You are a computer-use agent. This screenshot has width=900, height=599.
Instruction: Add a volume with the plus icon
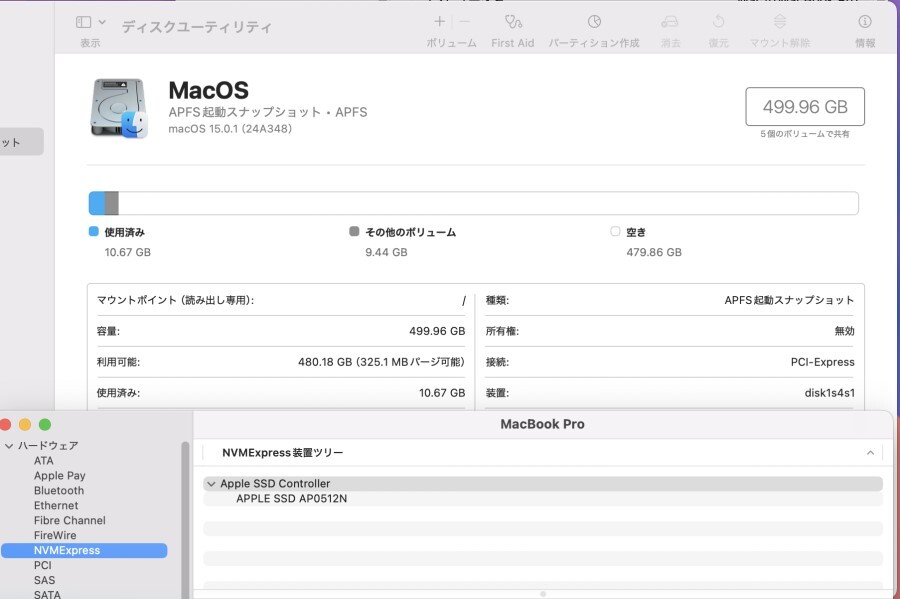click(440, 22)
